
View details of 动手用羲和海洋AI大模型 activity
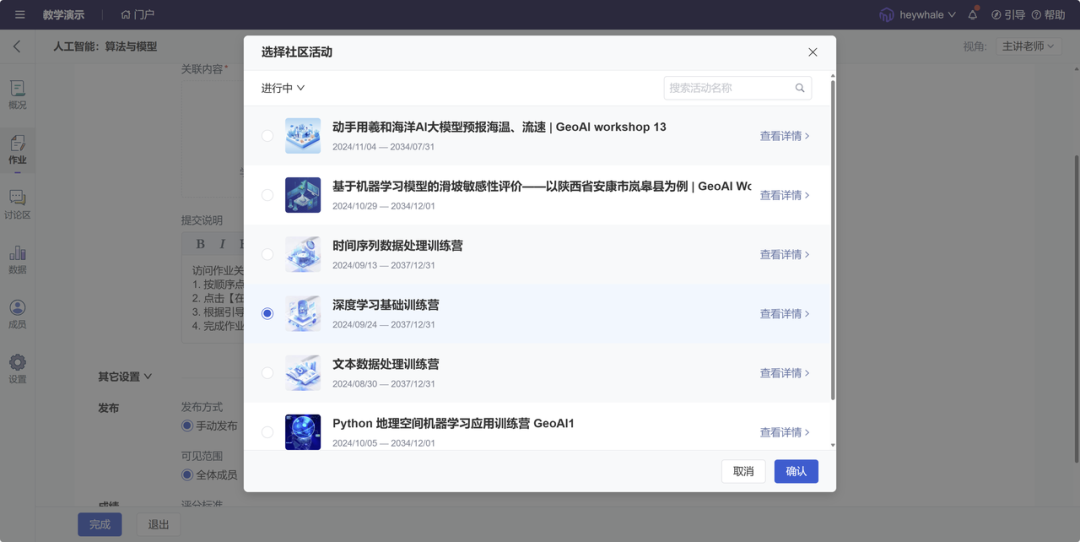[785, 136]
